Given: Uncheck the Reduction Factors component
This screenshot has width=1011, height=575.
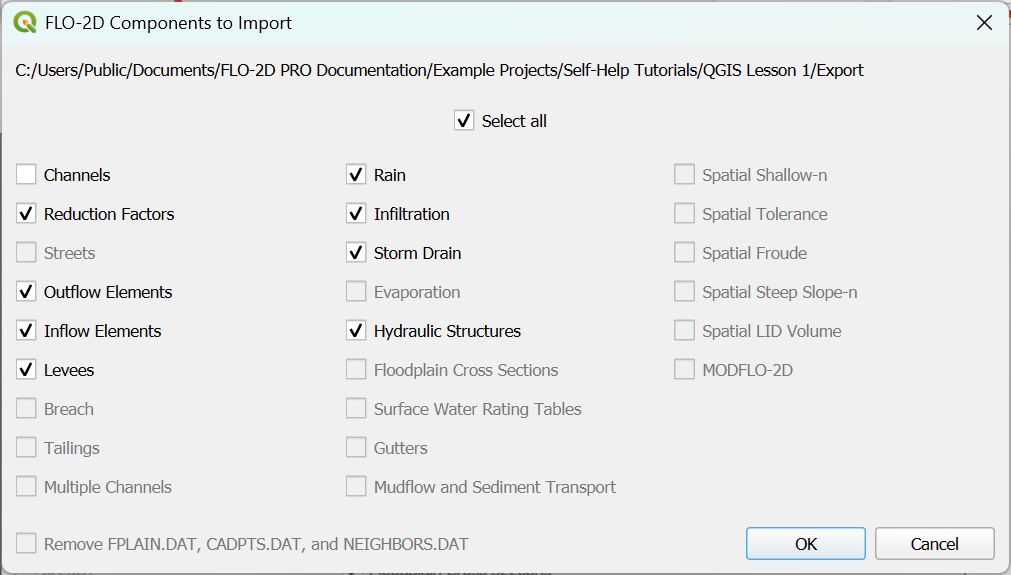Looking at the screenshot, I should click(x=26, y=214).
